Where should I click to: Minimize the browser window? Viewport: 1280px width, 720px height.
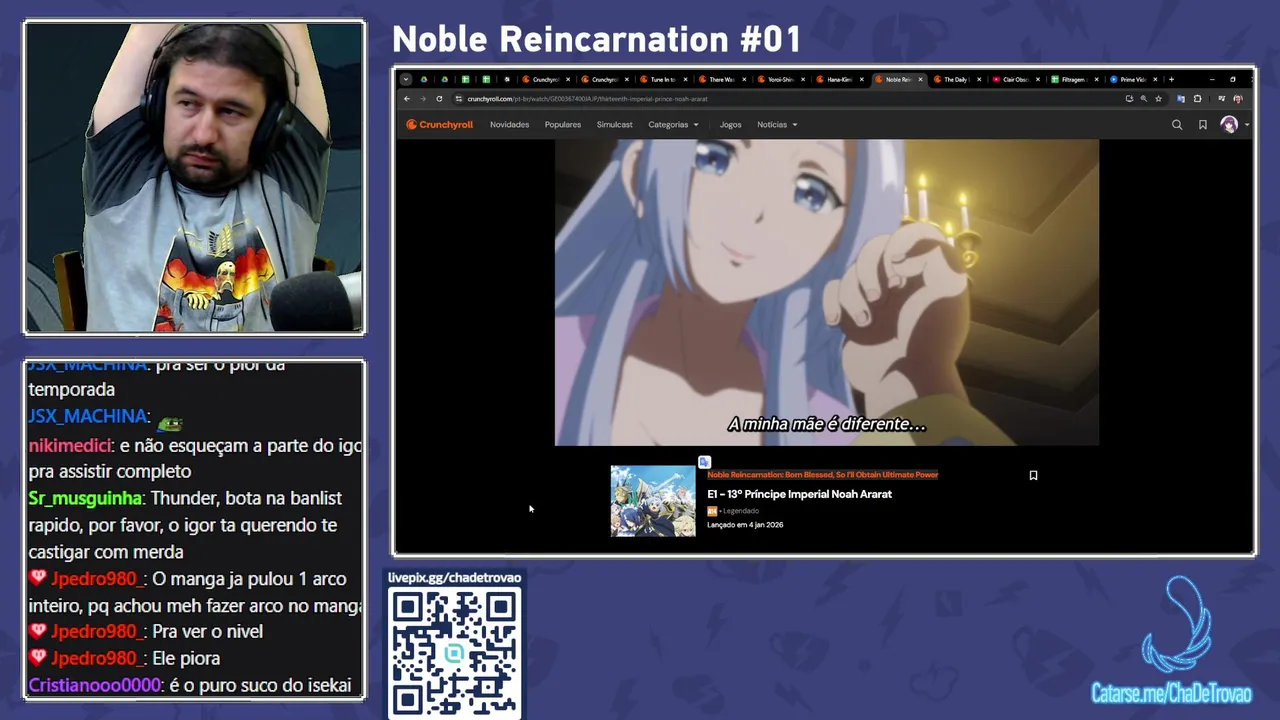coord(1211,79)
